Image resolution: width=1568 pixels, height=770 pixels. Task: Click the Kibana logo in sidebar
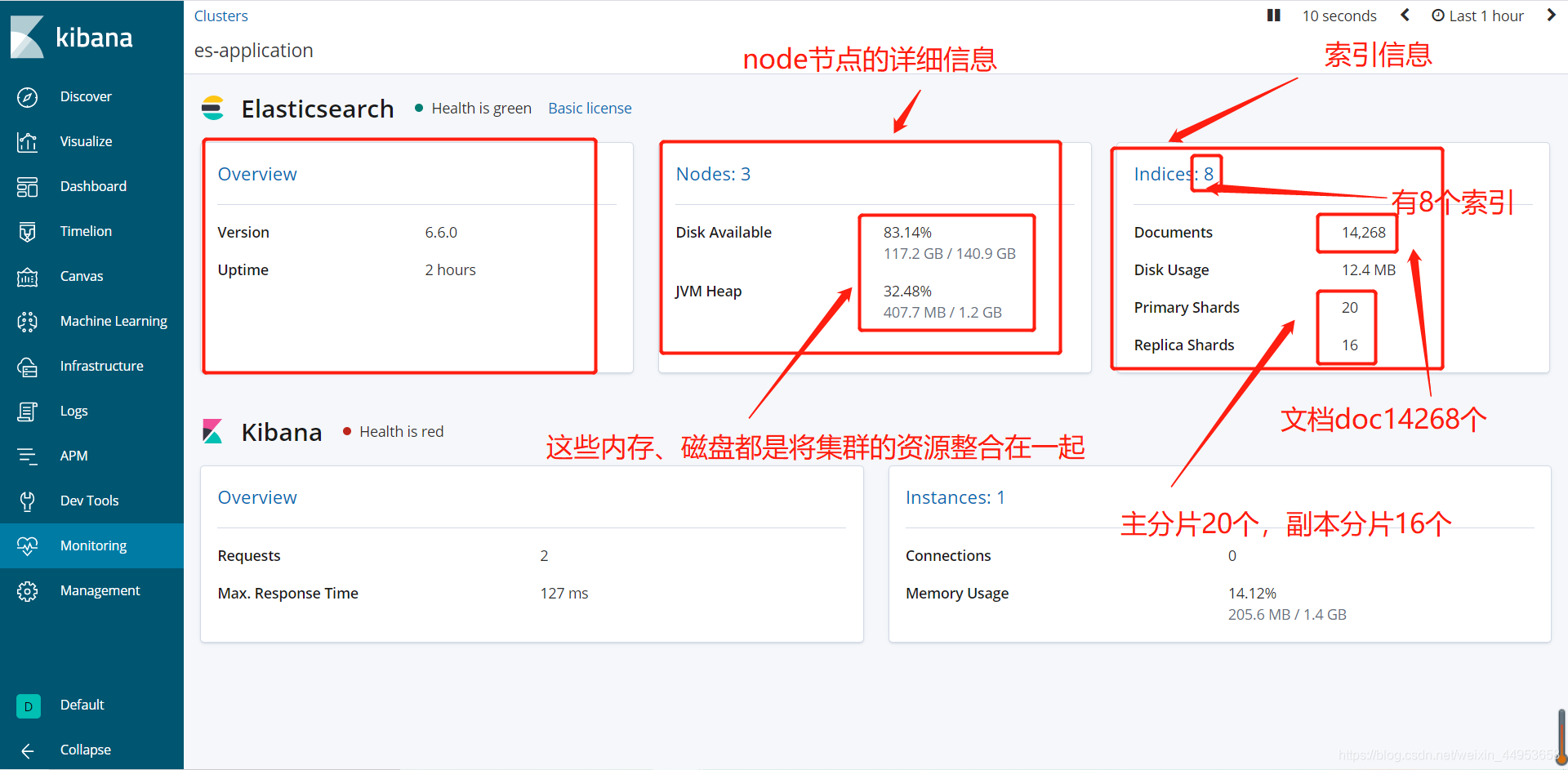coord(27,37)
